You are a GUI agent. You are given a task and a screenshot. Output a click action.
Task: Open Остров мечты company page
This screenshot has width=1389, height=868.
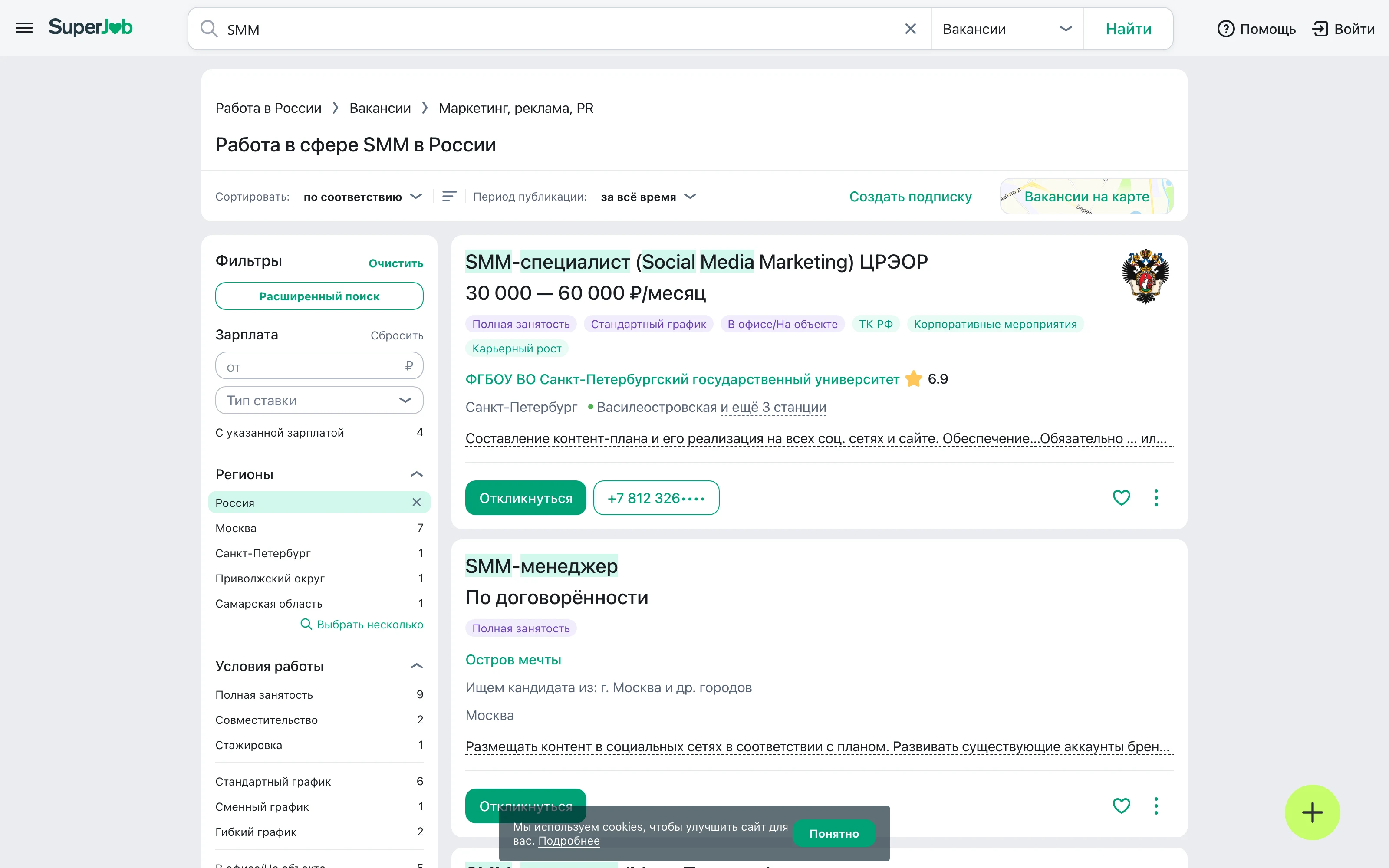513,660
